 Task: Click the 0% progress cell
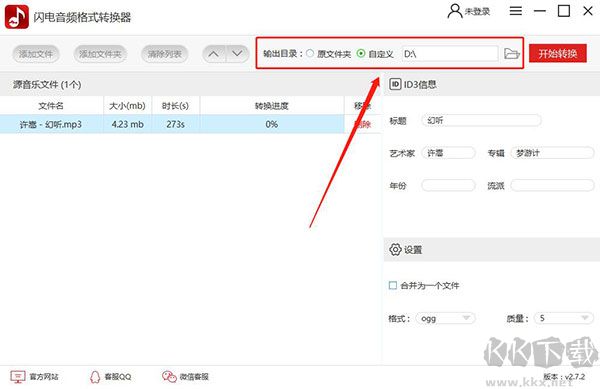272,124
